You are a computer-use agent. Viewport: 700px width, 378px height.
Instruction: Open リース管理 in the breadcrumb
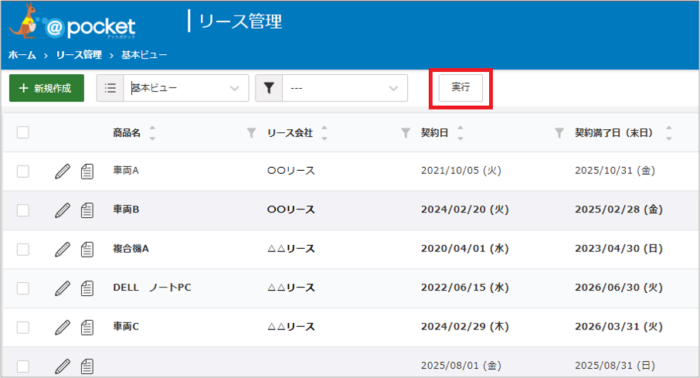tap(79, 55)
